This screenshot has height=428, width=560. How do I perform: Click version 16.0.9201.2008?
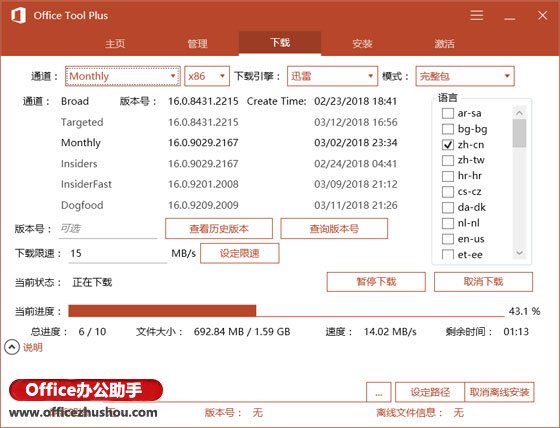(x=203, y=184)
